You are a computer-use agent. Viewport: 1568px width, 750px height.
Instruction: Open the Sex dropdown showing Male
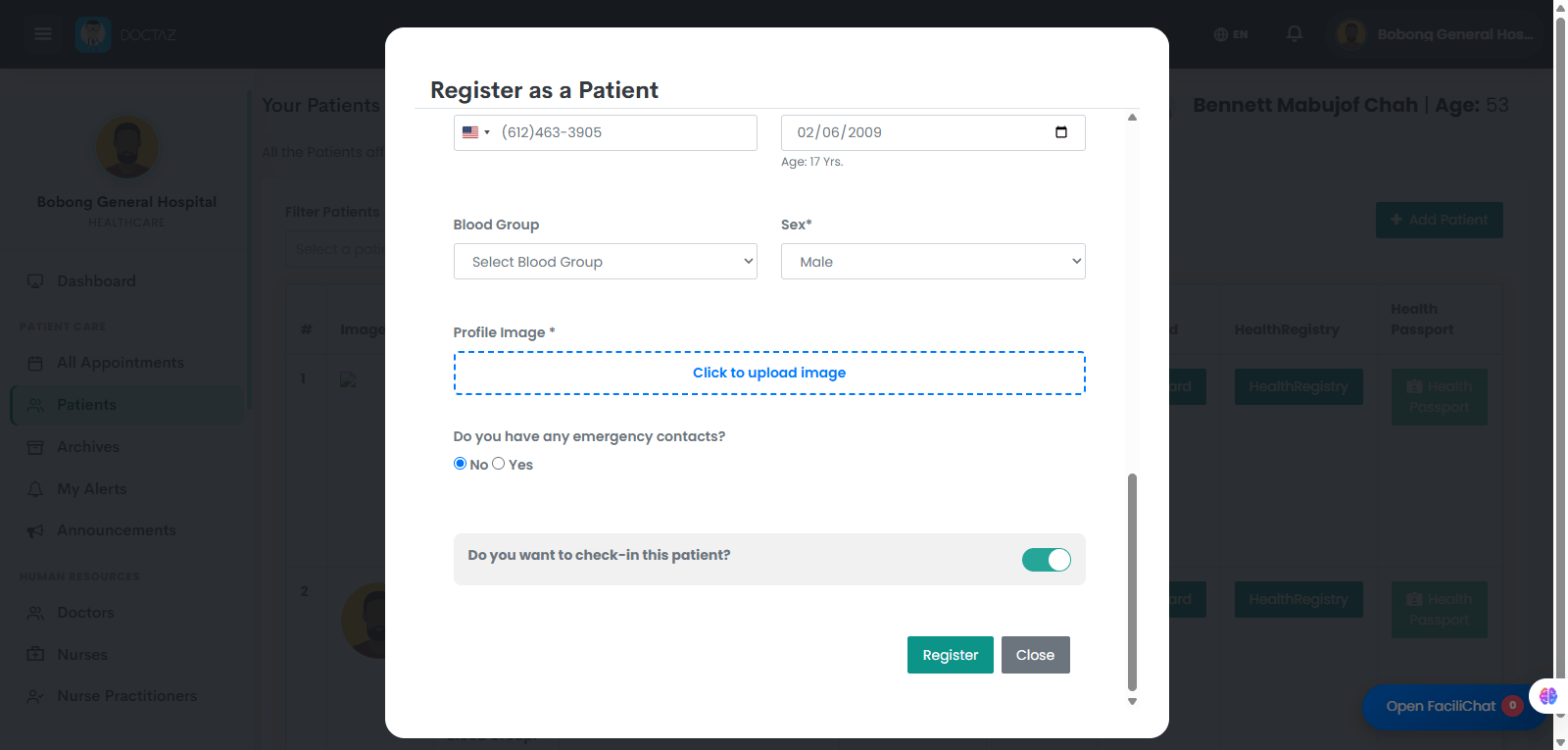[933, 262]
